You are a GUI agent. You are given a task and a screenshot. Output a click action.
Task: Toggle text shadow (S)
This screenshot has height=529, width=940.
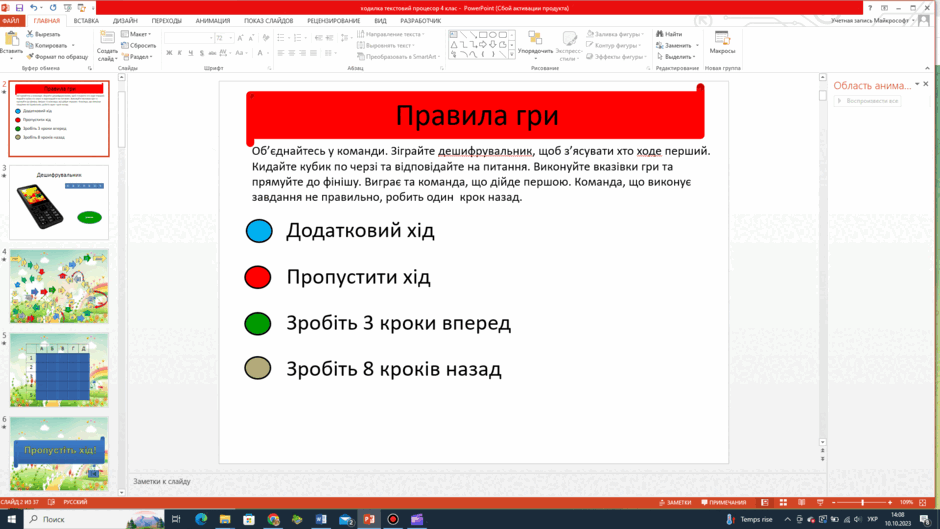click(201, 53)
